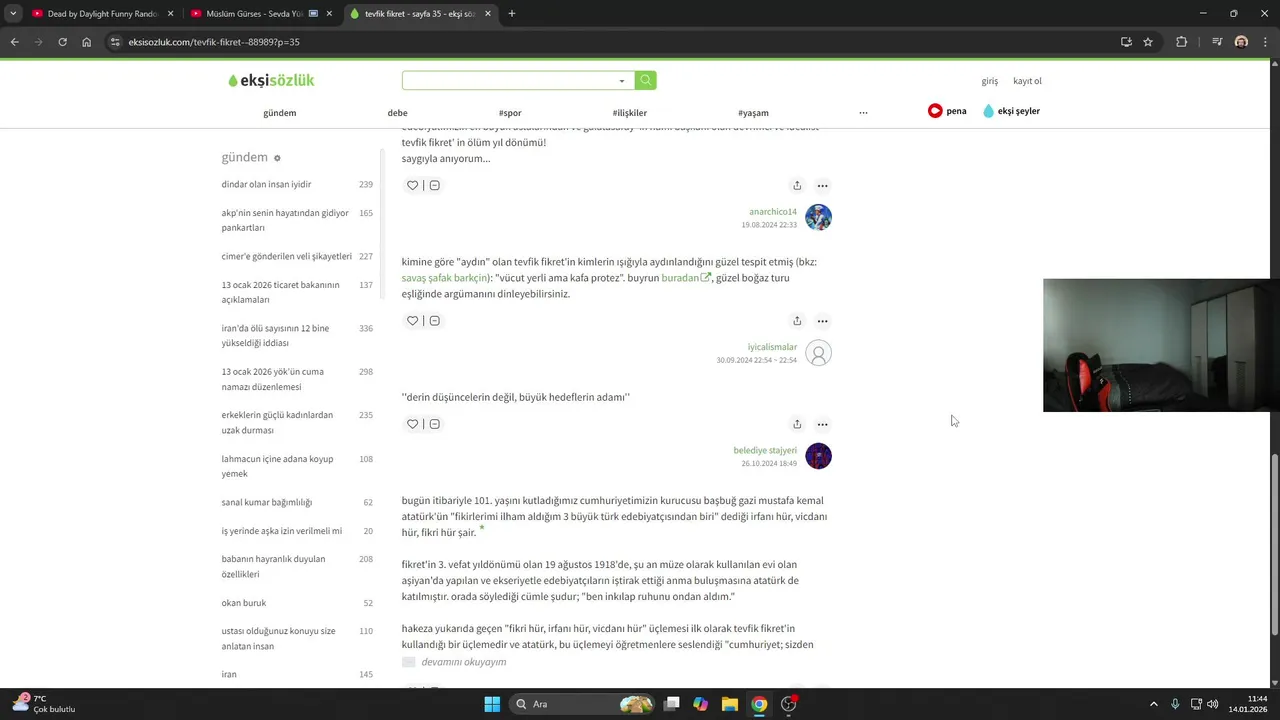Open topic 'sanal kumar bağımlılığı'
The height and width of the screenshot is (720, 1280).
297,502
